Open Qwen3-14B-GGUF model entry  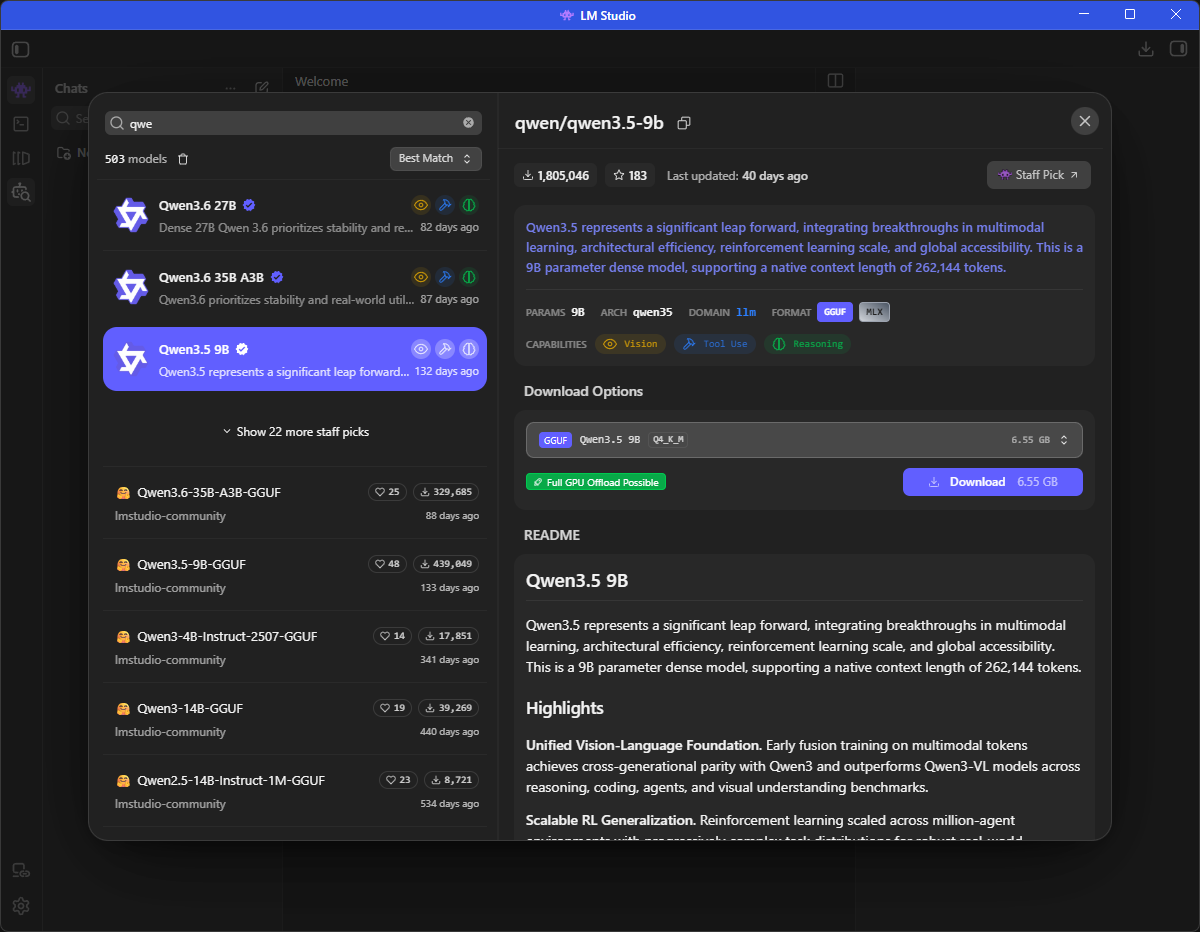[296, 719]
